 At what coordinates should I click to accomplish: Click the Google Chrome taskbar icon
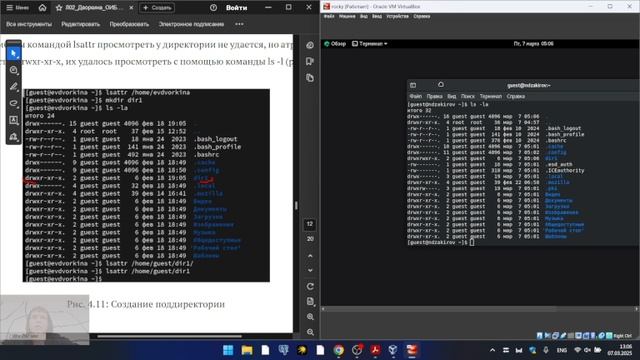click(x=338, y=350)
